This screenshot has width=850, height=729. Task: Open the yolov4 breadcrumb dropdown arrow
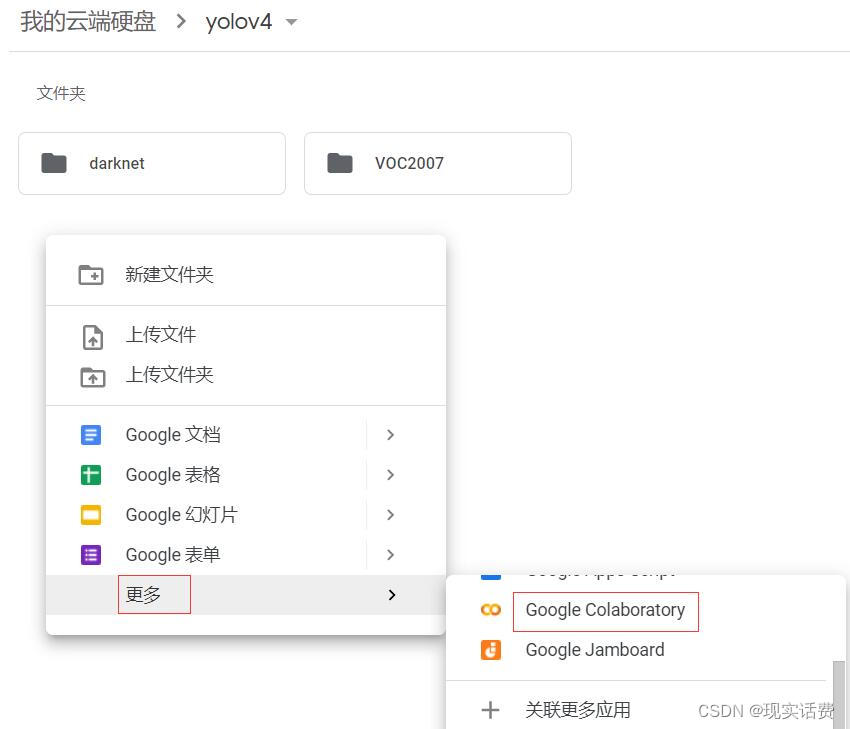click(x=290, y=22)
